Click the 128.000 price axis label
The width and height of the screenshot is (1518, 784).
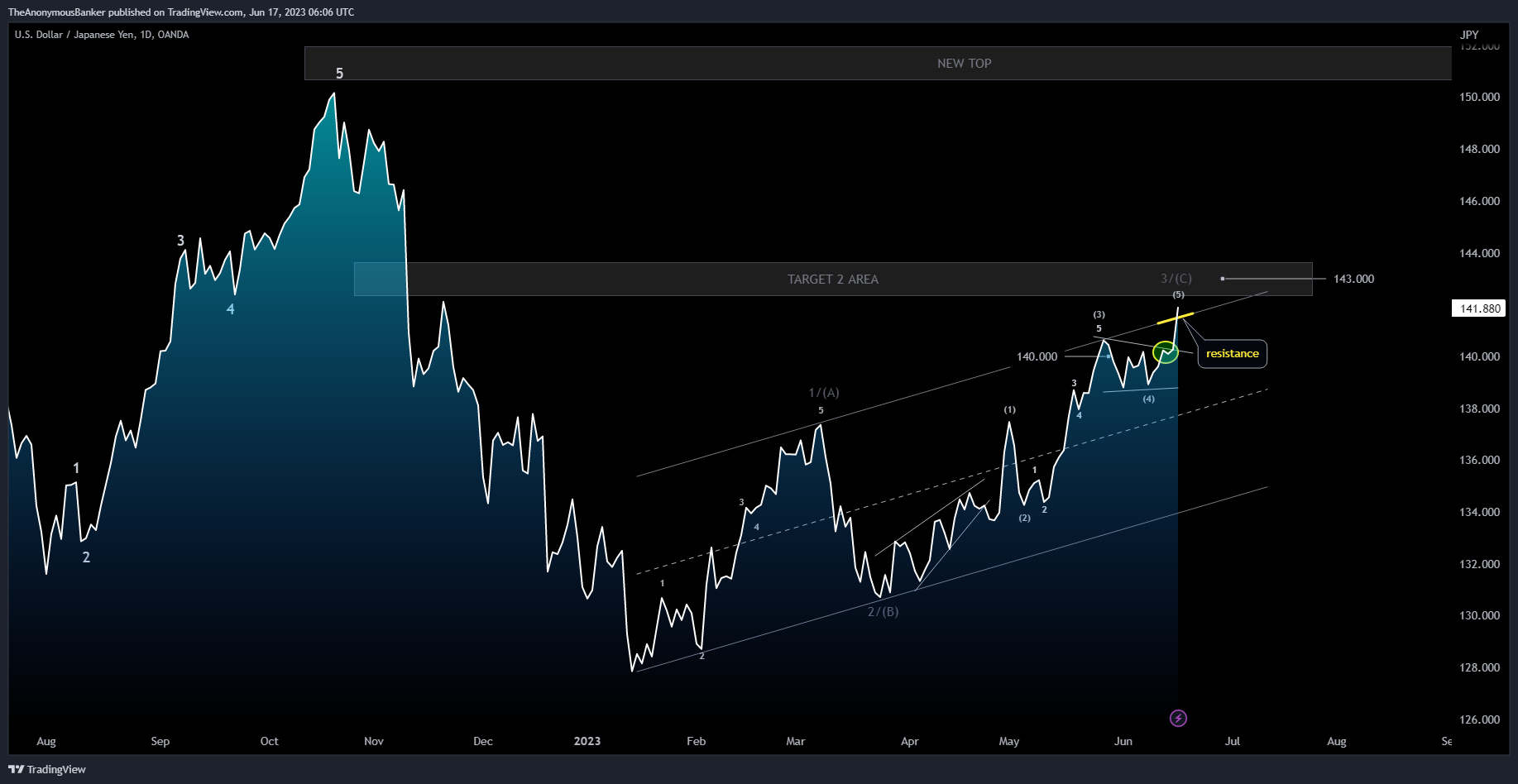point(1479,667)
